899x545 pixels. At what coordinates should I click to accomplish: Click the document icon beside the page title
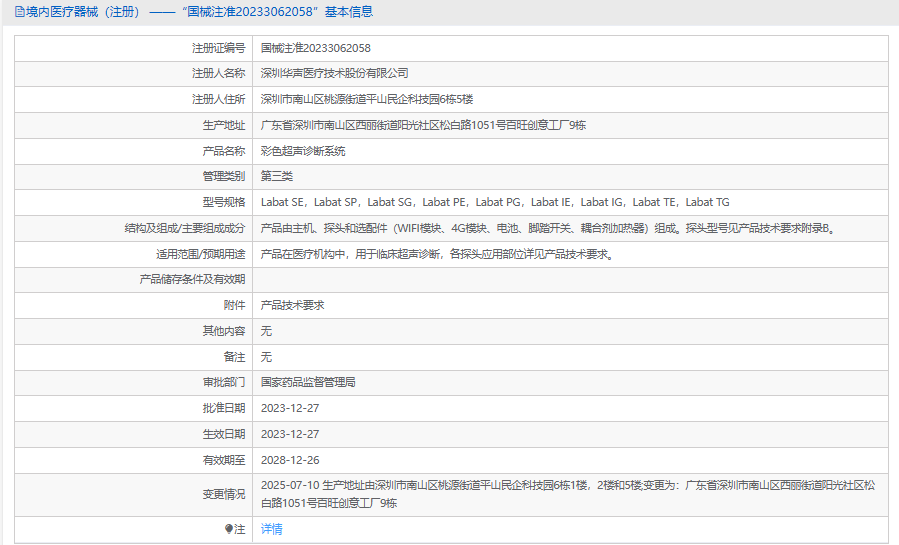coord(19,12)
